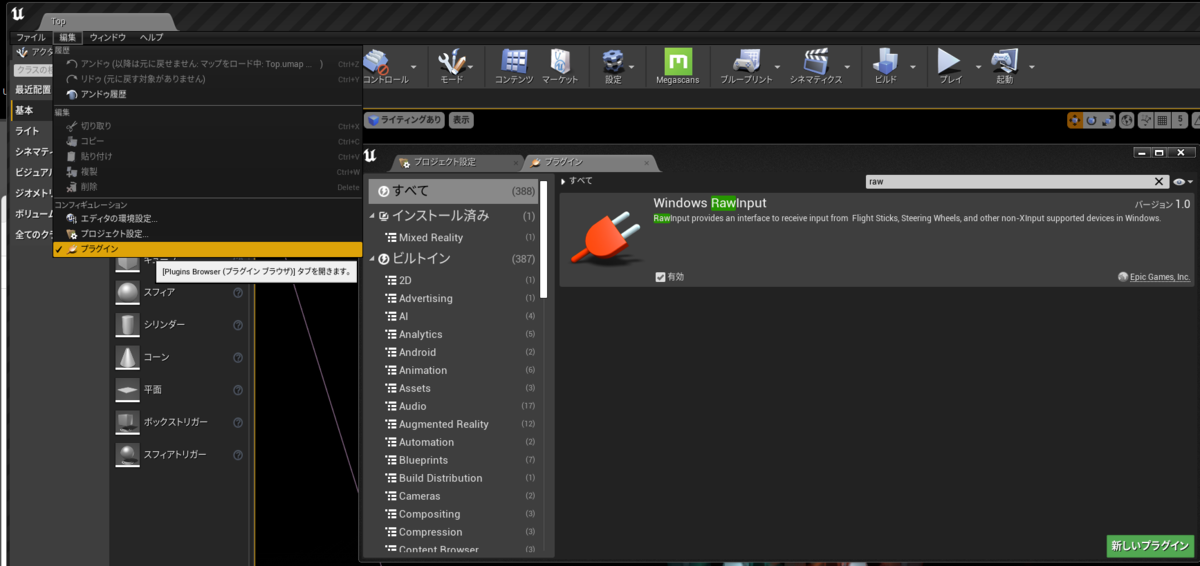This screenshot has height=566, width=1200.
Task: Open Build (ビルド) options dropdown arrow
Action: tap(913, 67)
